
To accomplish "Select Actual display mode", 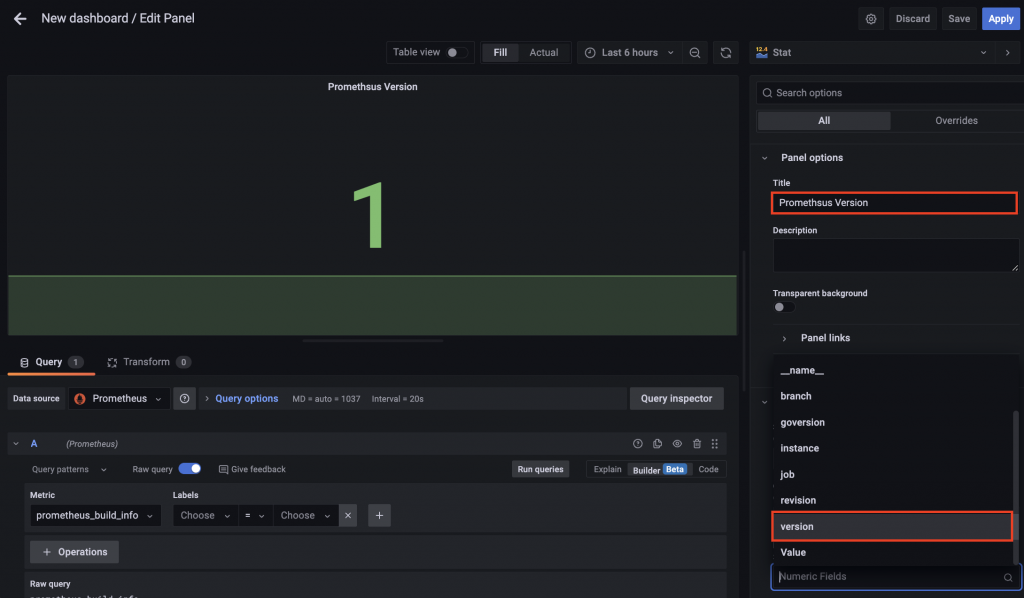I will (x=544, y=53).
